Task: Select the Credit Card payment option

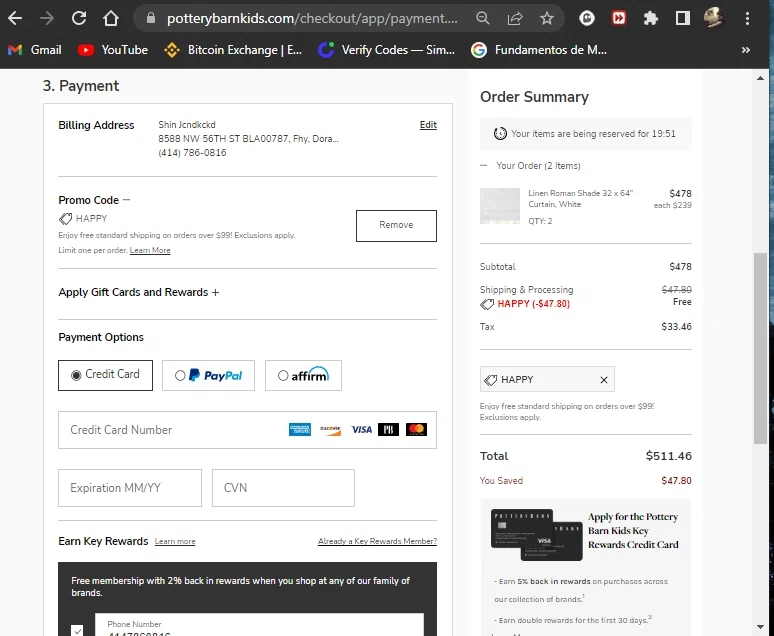Action: click(x=105, y=375)
